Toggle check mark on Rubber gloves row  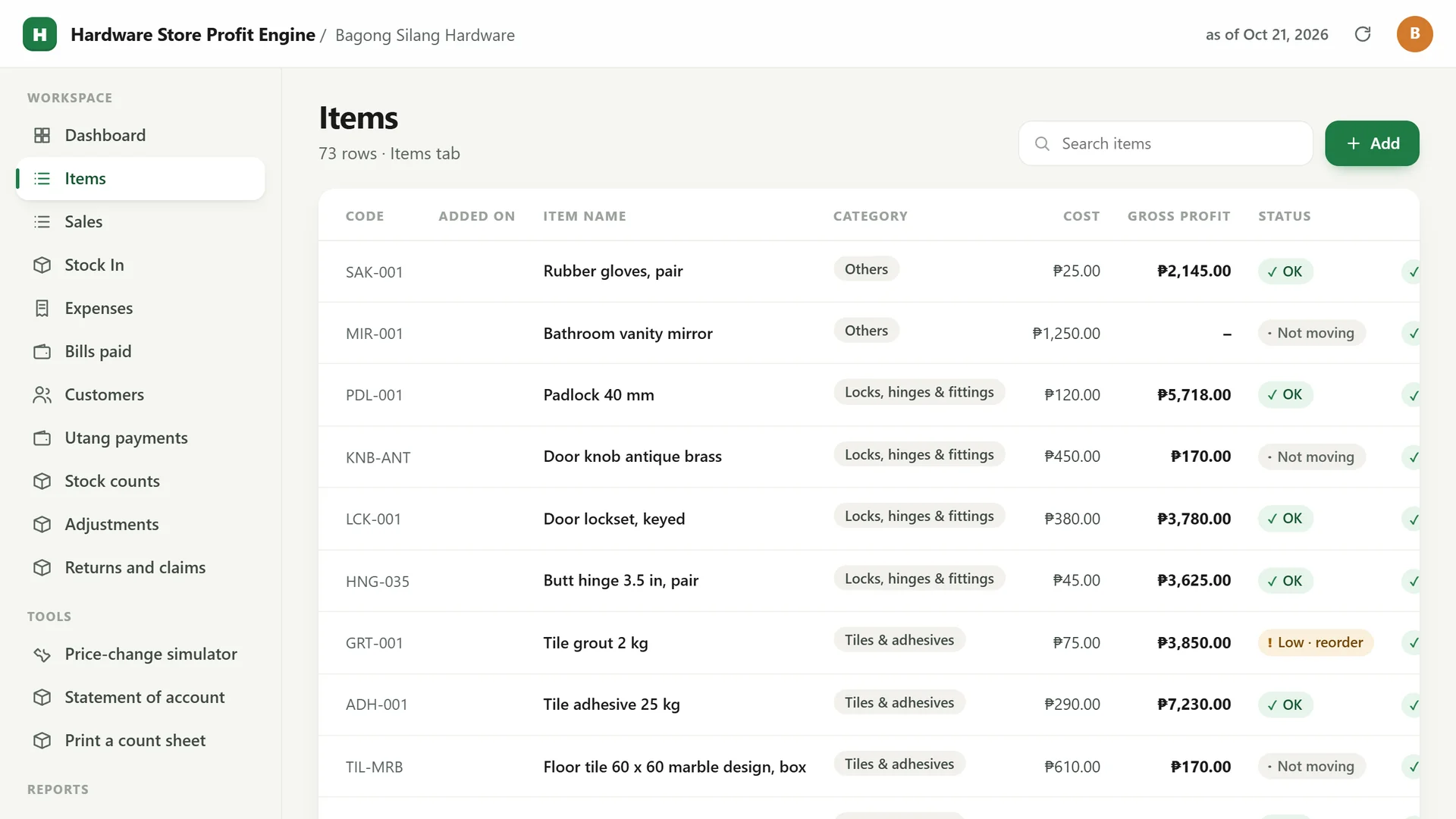tap(1411, 271)
